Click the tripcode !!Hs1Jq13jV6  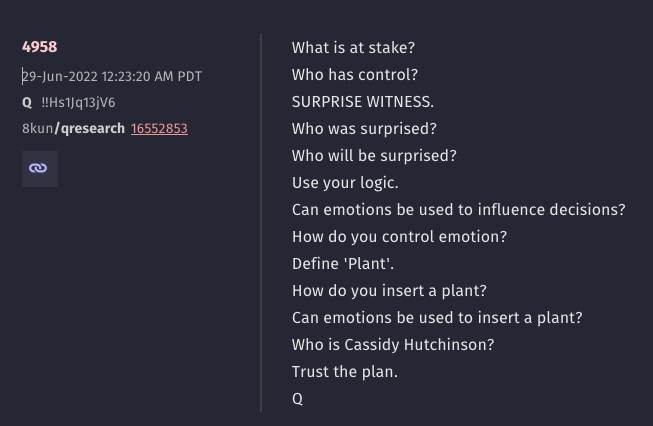[x=78, y=102]
